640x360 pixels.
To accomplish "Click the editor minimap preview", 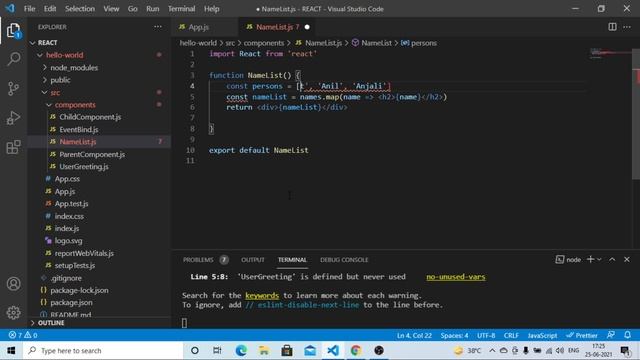I will (610, 53).
